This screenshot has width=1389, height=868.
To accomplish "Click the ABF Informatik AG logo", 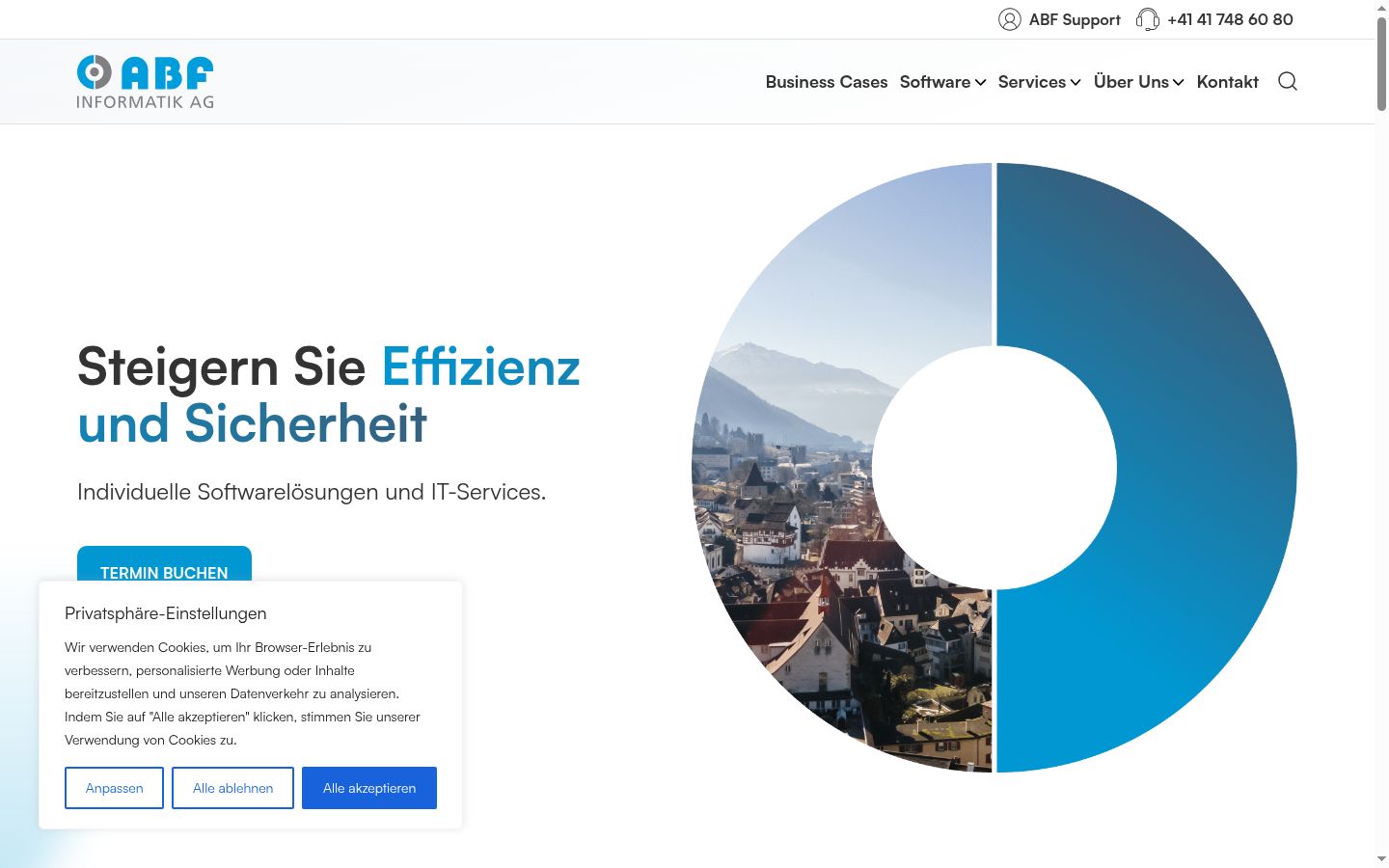I will (145, 82).
